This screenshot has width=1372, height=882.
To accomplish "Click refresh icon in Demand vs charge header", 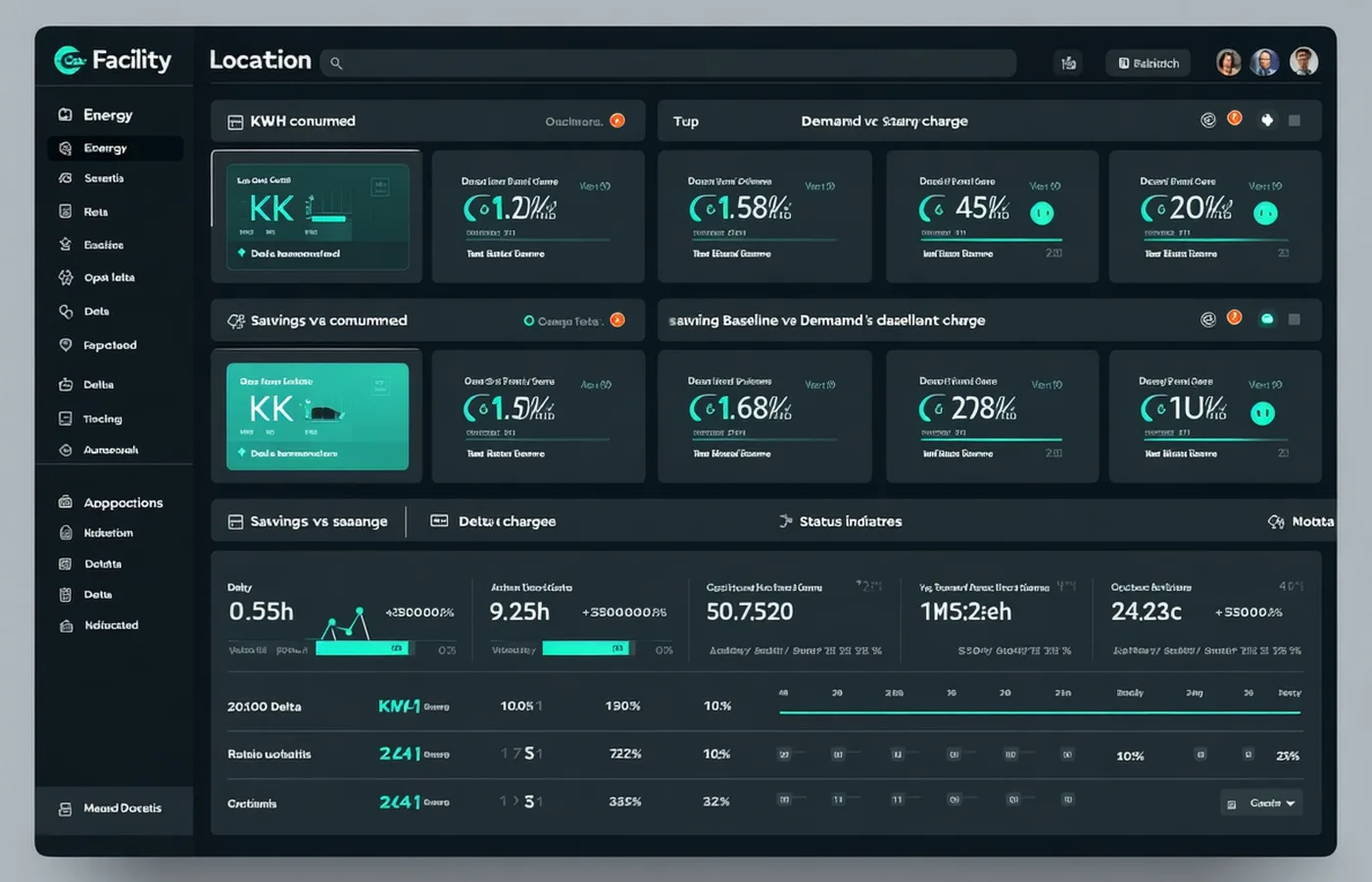I will [1208, 120].
